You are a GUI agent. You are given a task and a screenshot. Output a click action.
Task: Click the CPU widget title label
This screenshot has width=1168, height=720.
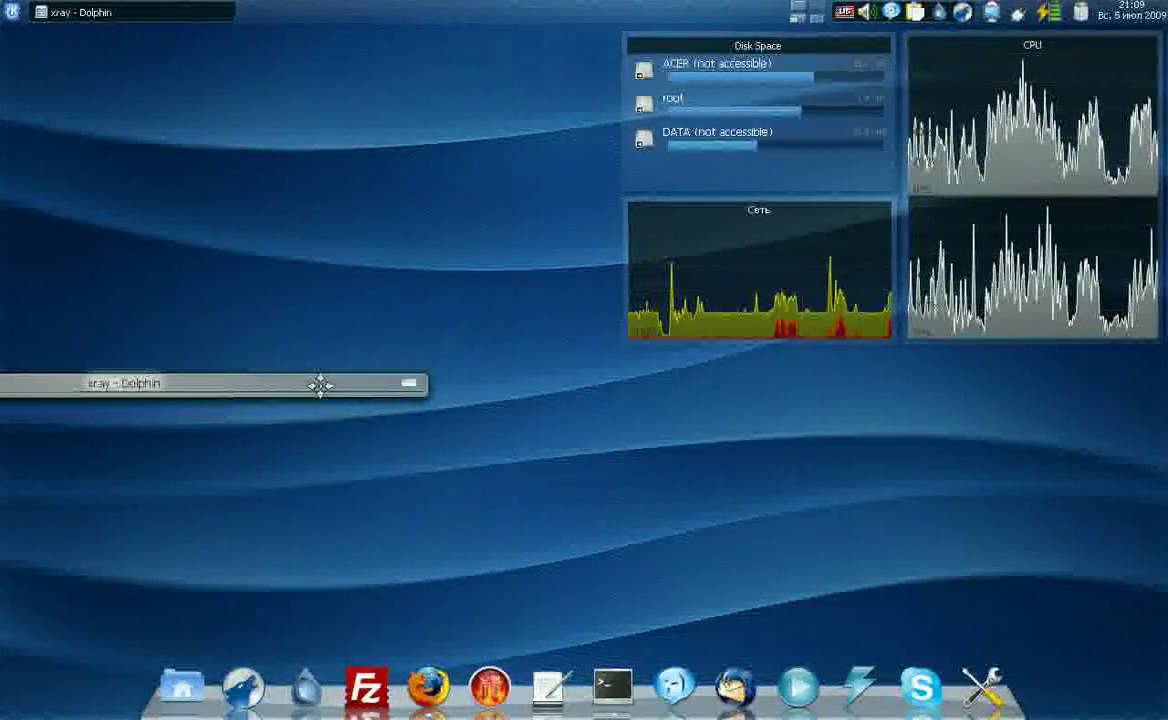coord(1032,45)
